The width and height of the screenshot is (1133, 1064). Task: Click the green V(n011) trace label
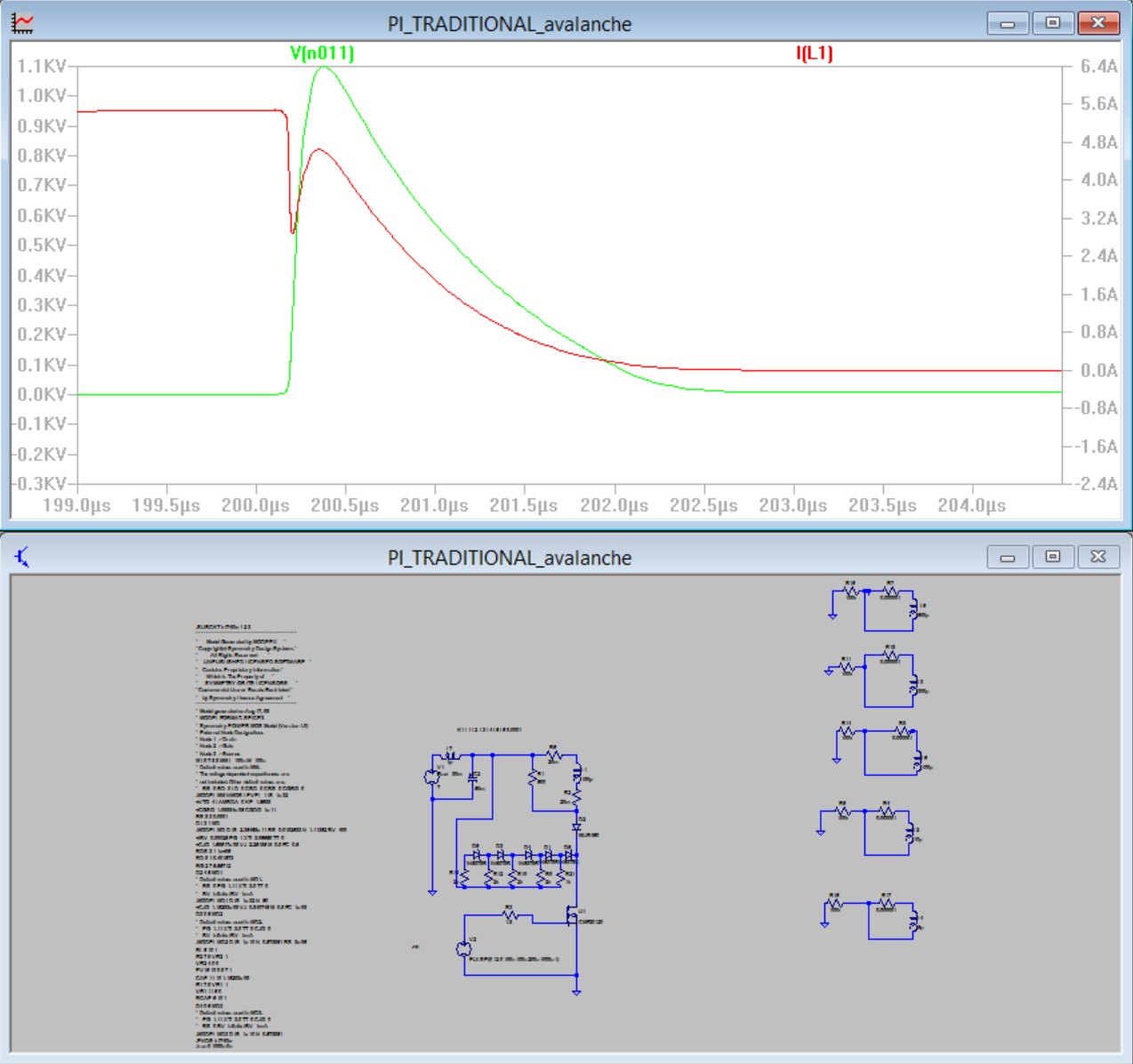(x=322, y=53)
